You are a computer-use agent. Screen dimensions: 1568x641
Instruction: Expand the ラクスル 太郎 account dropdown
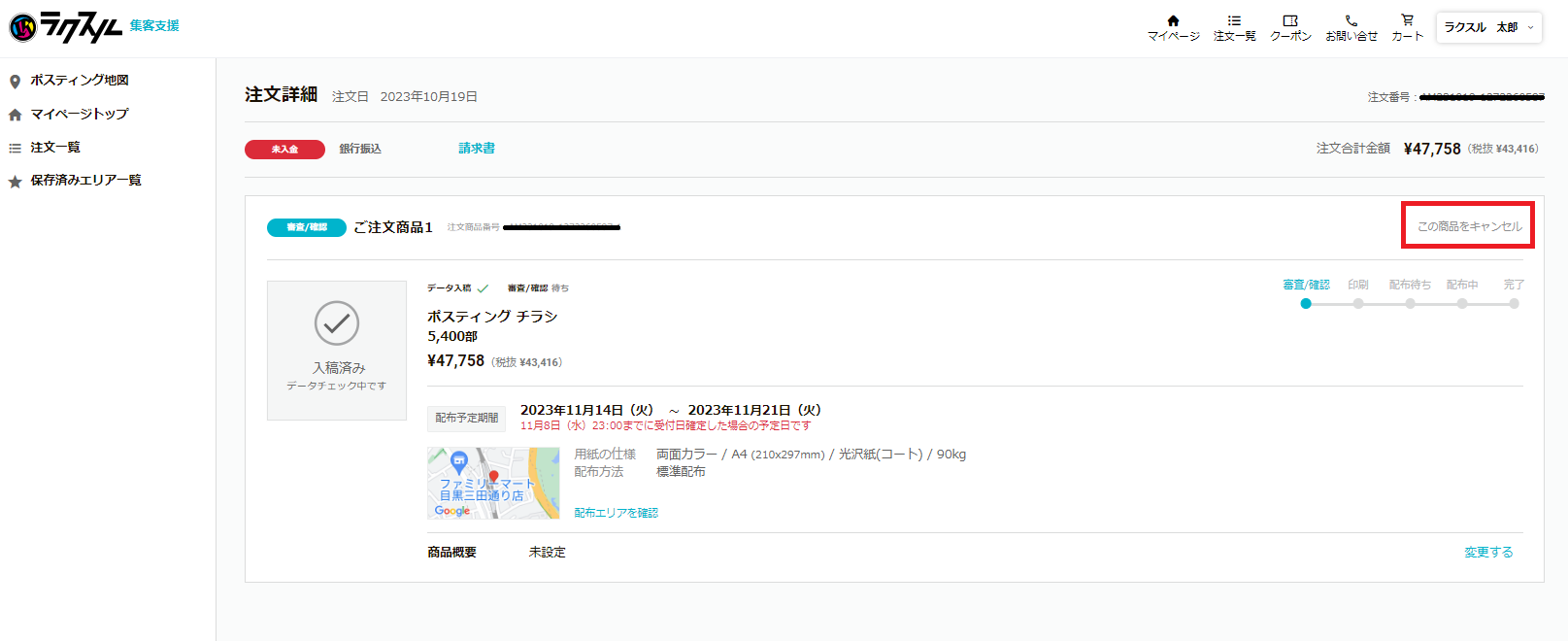(1488, 27)
